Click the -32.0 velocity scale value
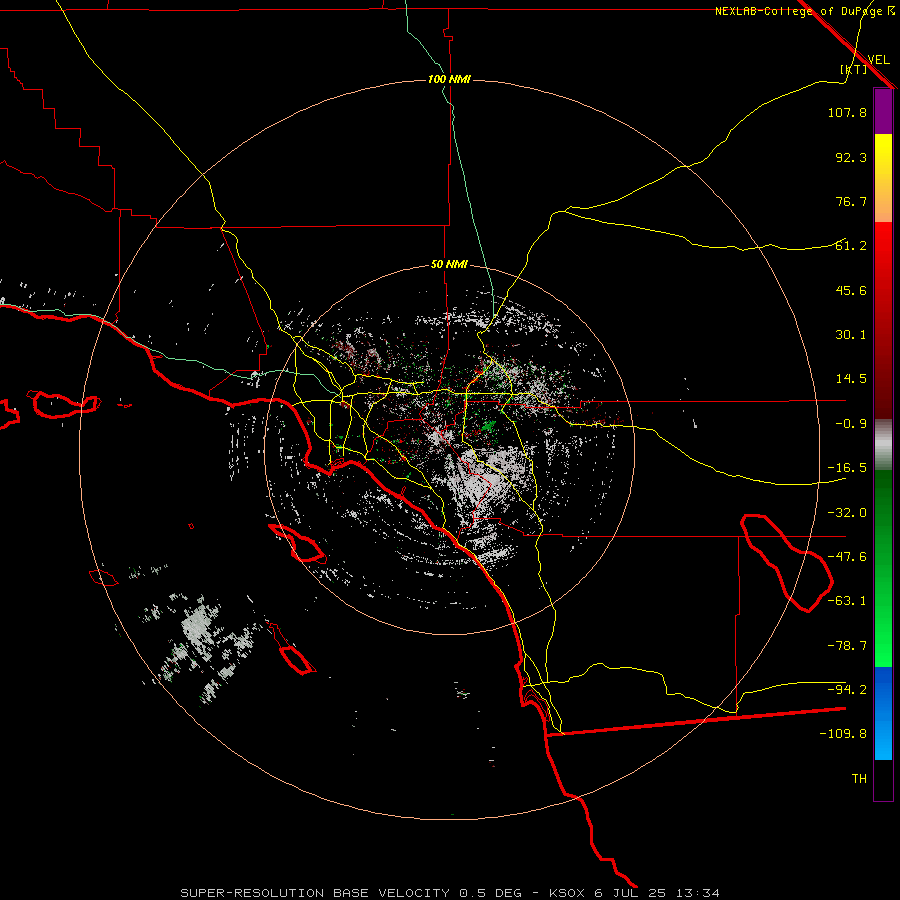This screenshot has width=900, height=900. 847,513
